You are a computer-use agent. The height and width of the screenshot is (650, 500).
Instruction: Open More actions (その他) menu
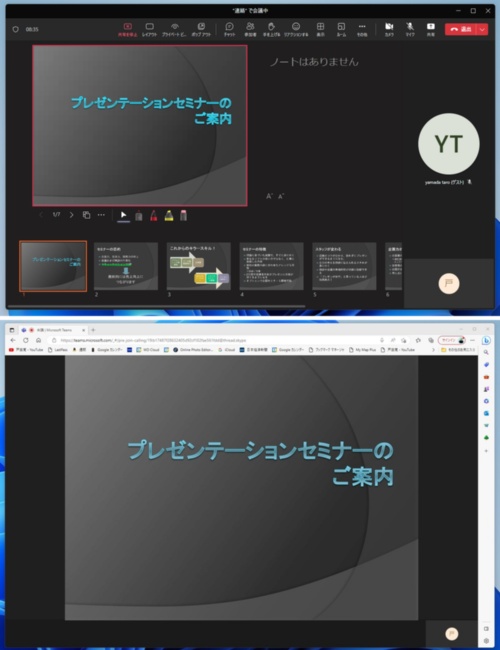[x=362, y=29]
